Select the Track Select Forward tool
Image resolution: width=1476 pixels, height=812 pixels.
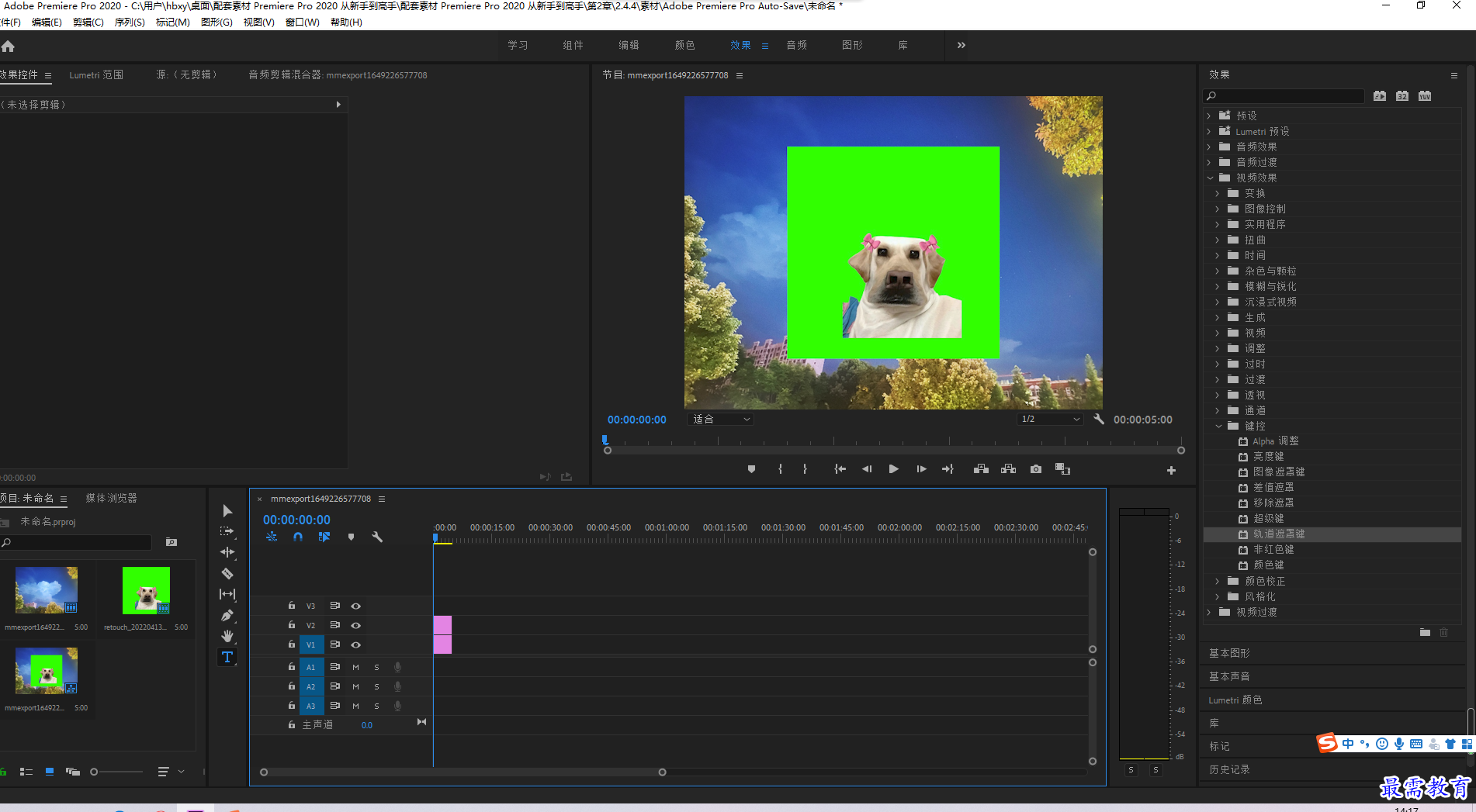tap(227, 531)
